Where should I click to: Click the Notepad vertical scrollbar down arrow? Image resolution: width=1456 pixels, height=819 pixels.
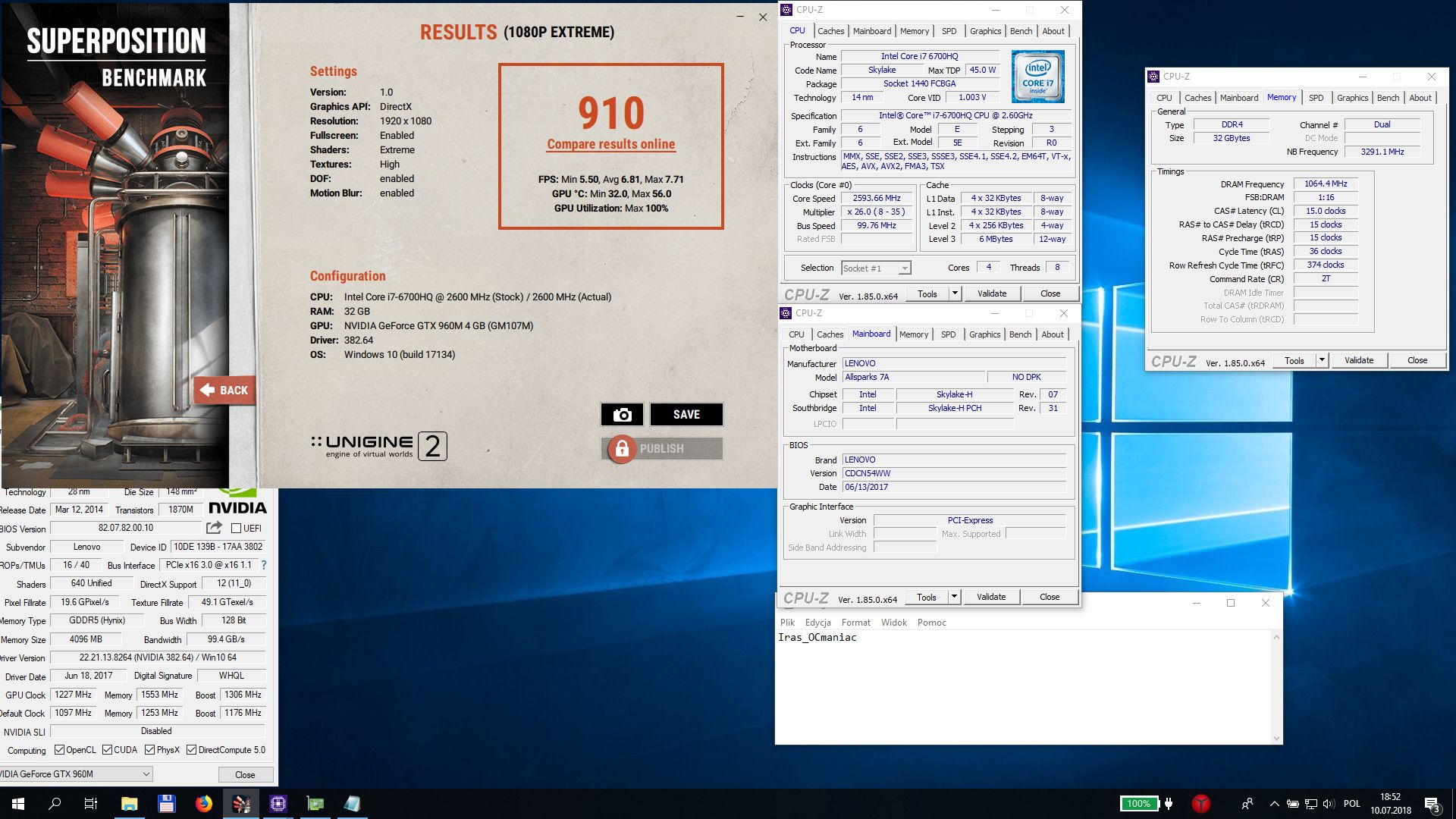point(1276,738)
